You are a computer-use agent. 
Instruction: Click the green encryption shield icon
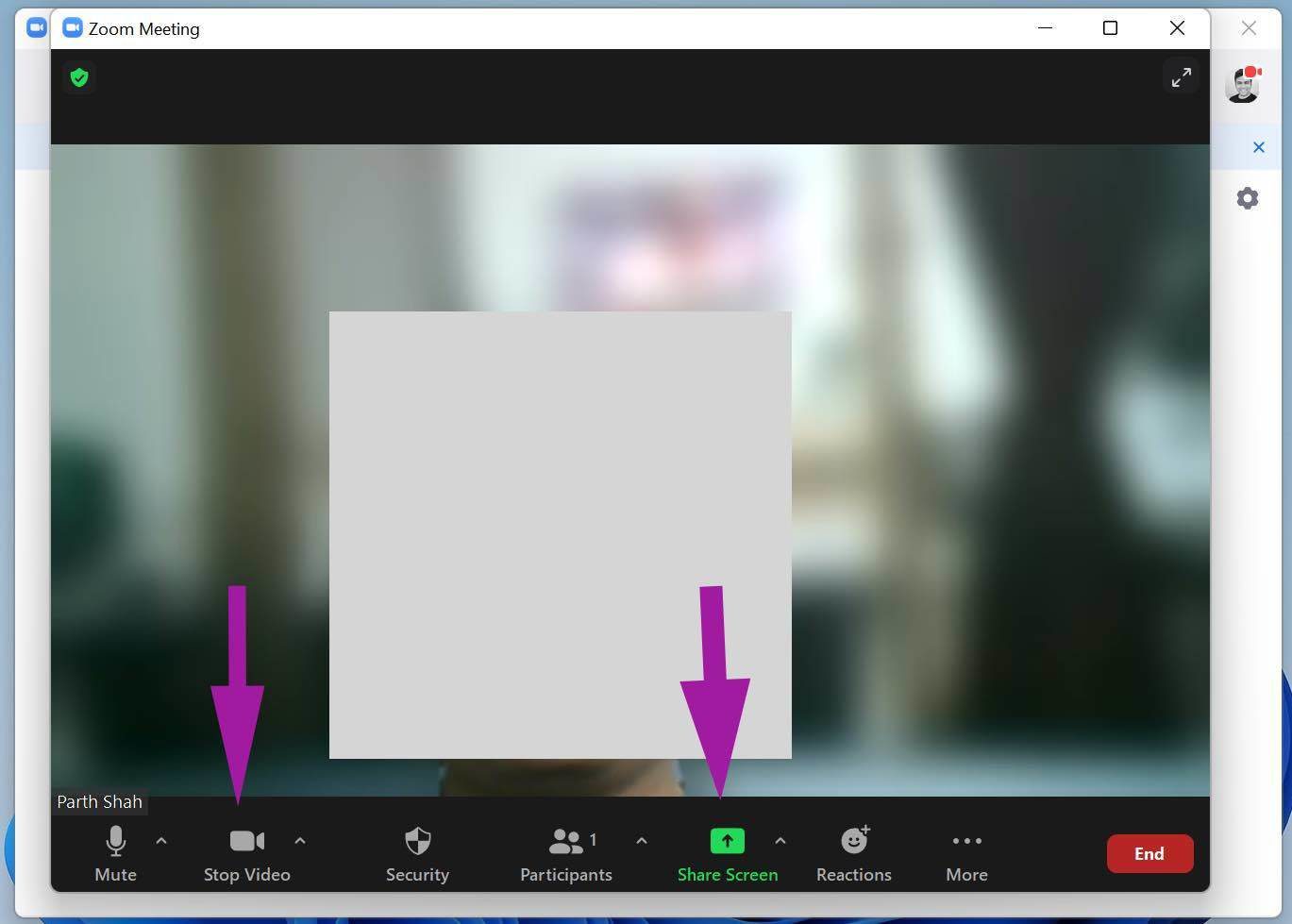tap(79, 77)
